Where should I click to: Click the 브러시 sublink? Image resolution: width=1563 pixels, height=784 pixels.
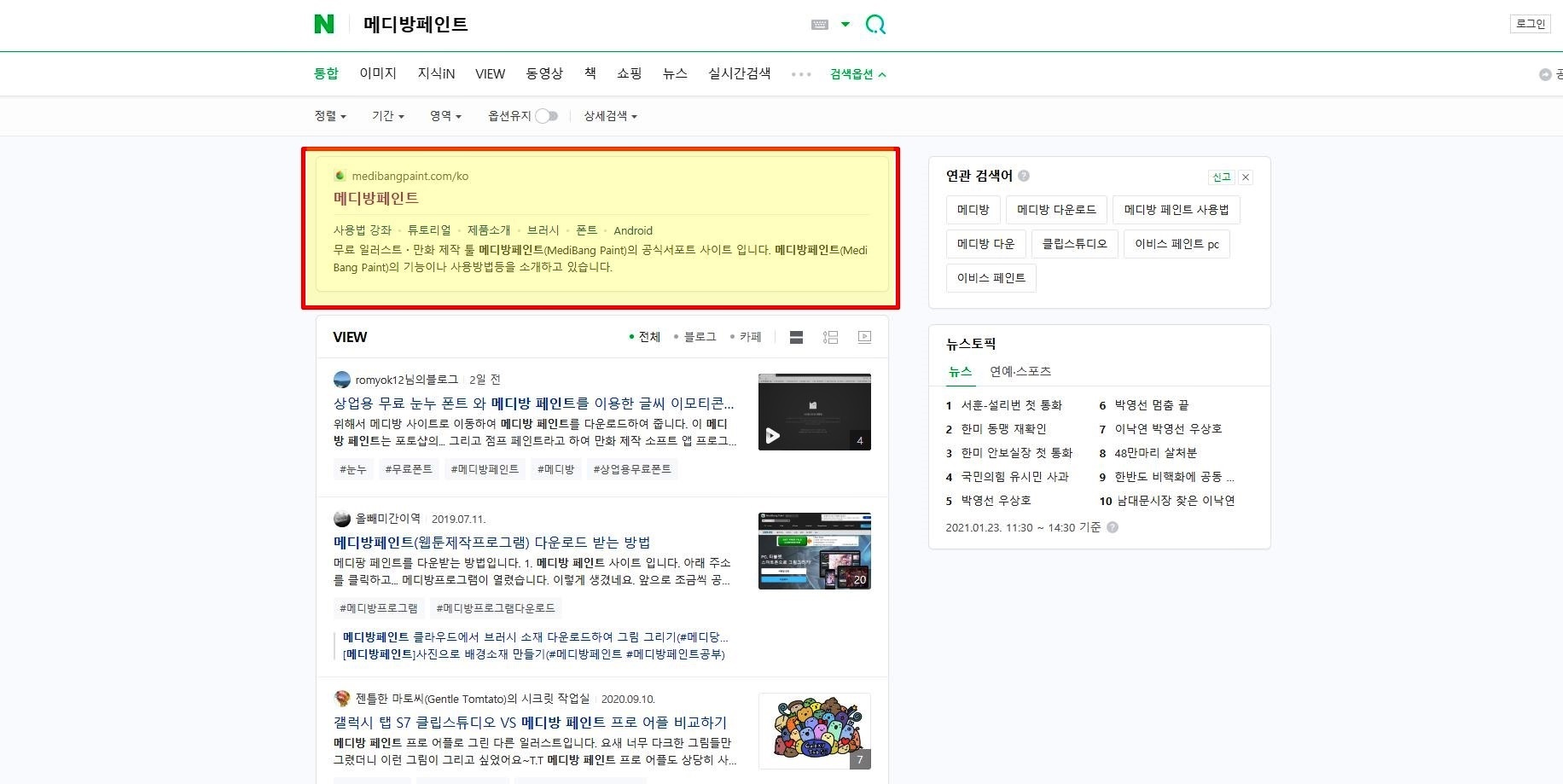[543, 230]
